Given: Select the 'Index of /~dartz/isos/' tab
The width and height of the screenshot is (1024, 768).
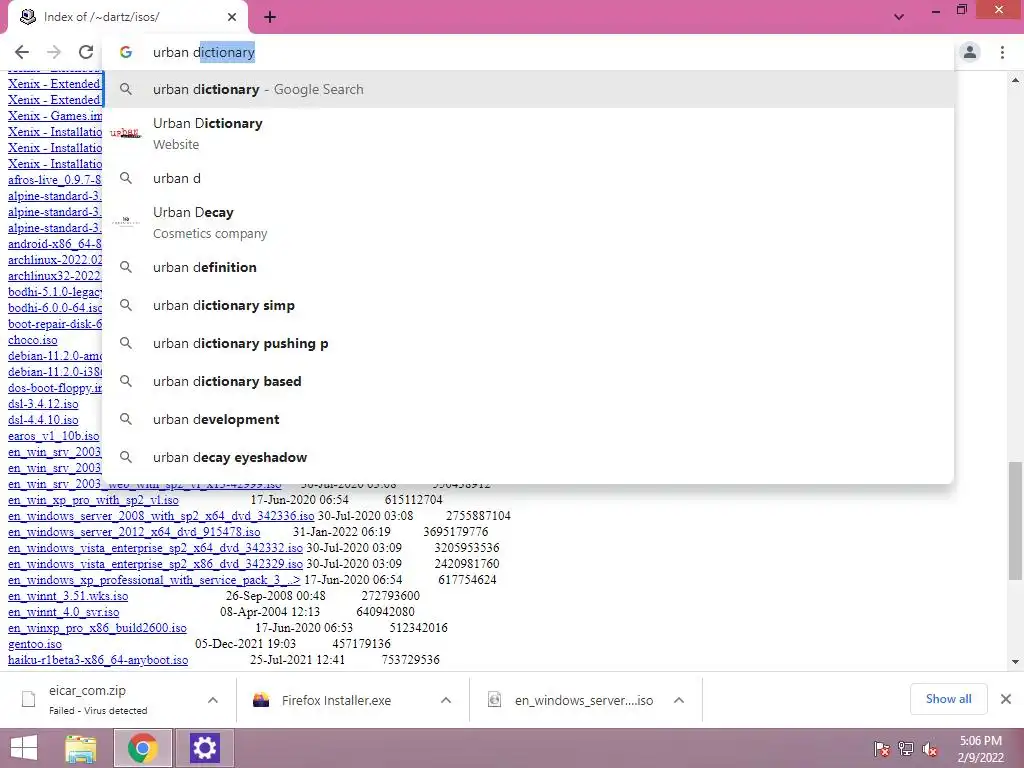Looking at the screenshot, I should (127, 17).
